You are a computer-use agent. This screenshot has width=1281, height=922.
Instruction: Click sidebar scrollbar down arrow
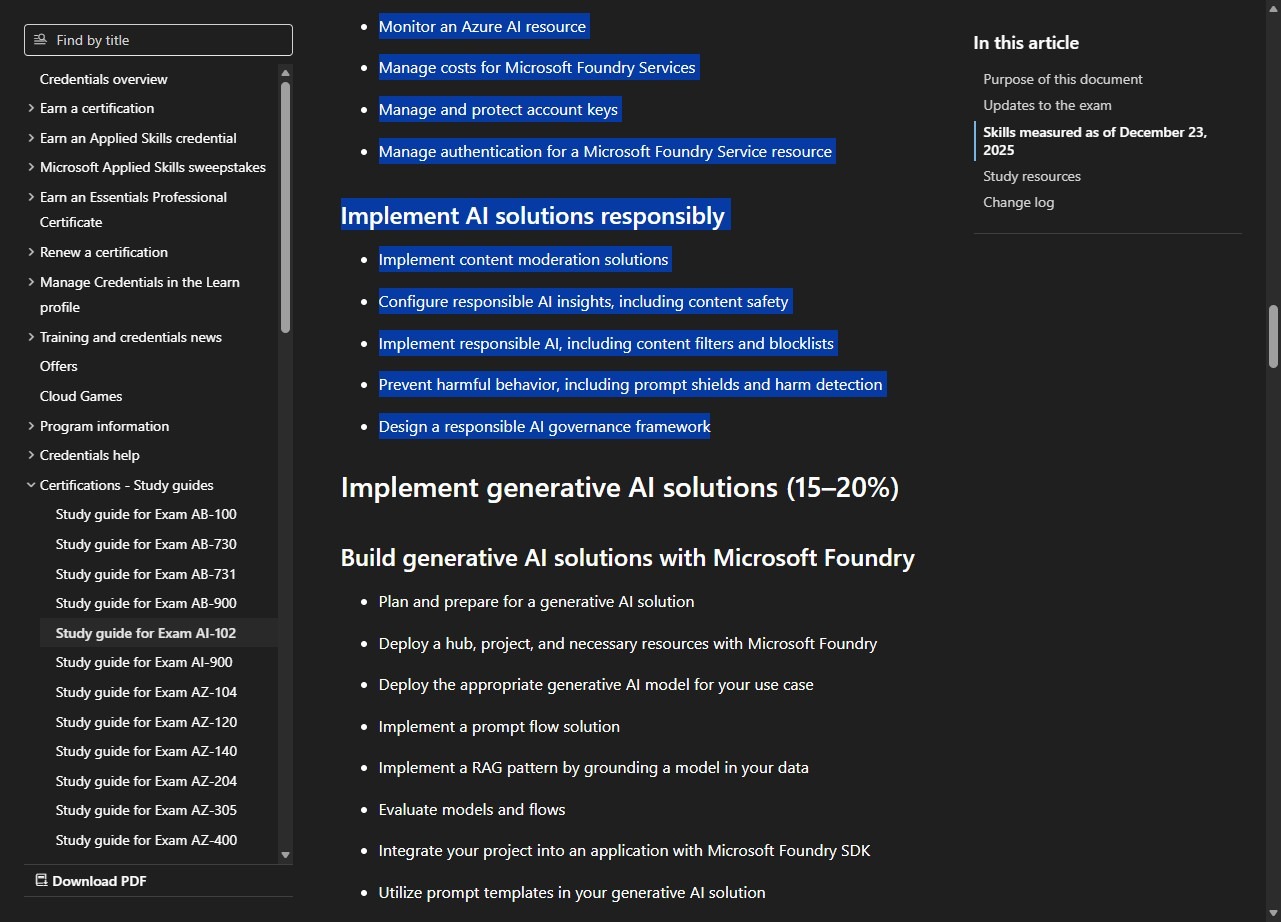pyautogui.click(x=285, y=855)
